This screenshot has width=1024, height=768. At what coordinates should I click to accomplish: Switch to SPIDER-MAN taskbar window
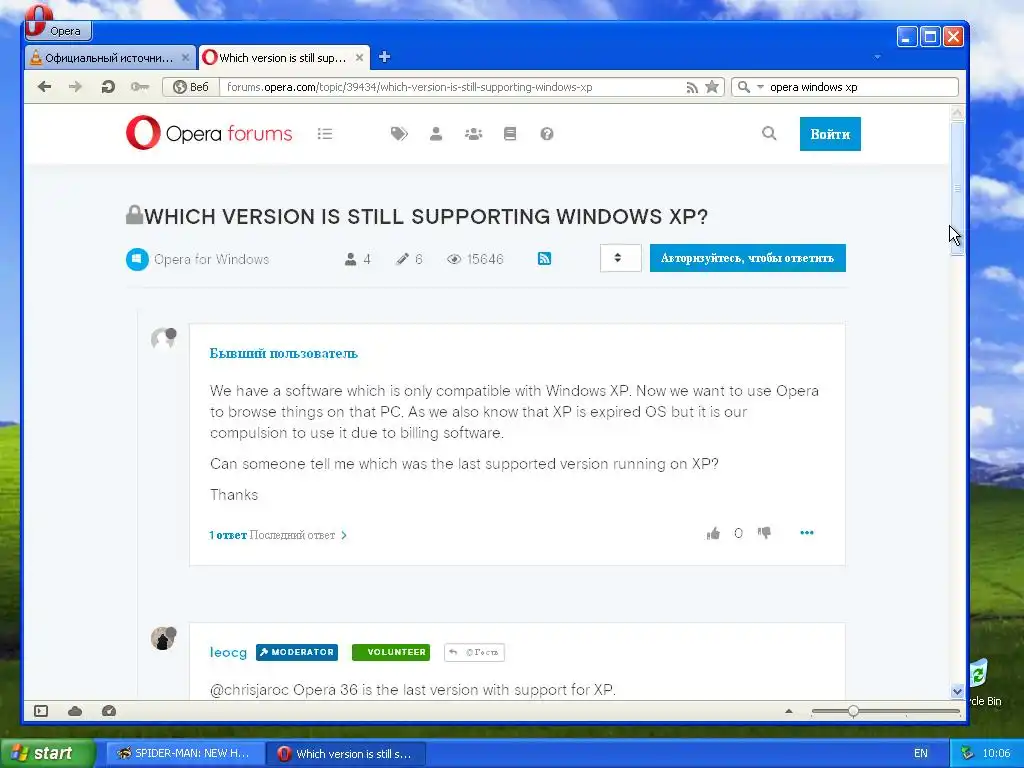click(x=185, y=754)
